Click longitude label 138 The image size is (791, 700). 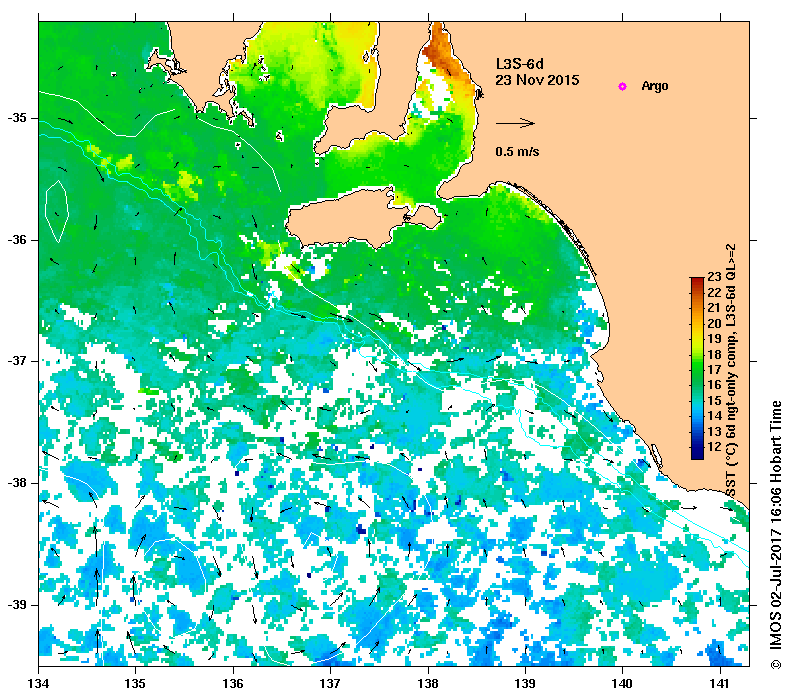pos(428,684)
